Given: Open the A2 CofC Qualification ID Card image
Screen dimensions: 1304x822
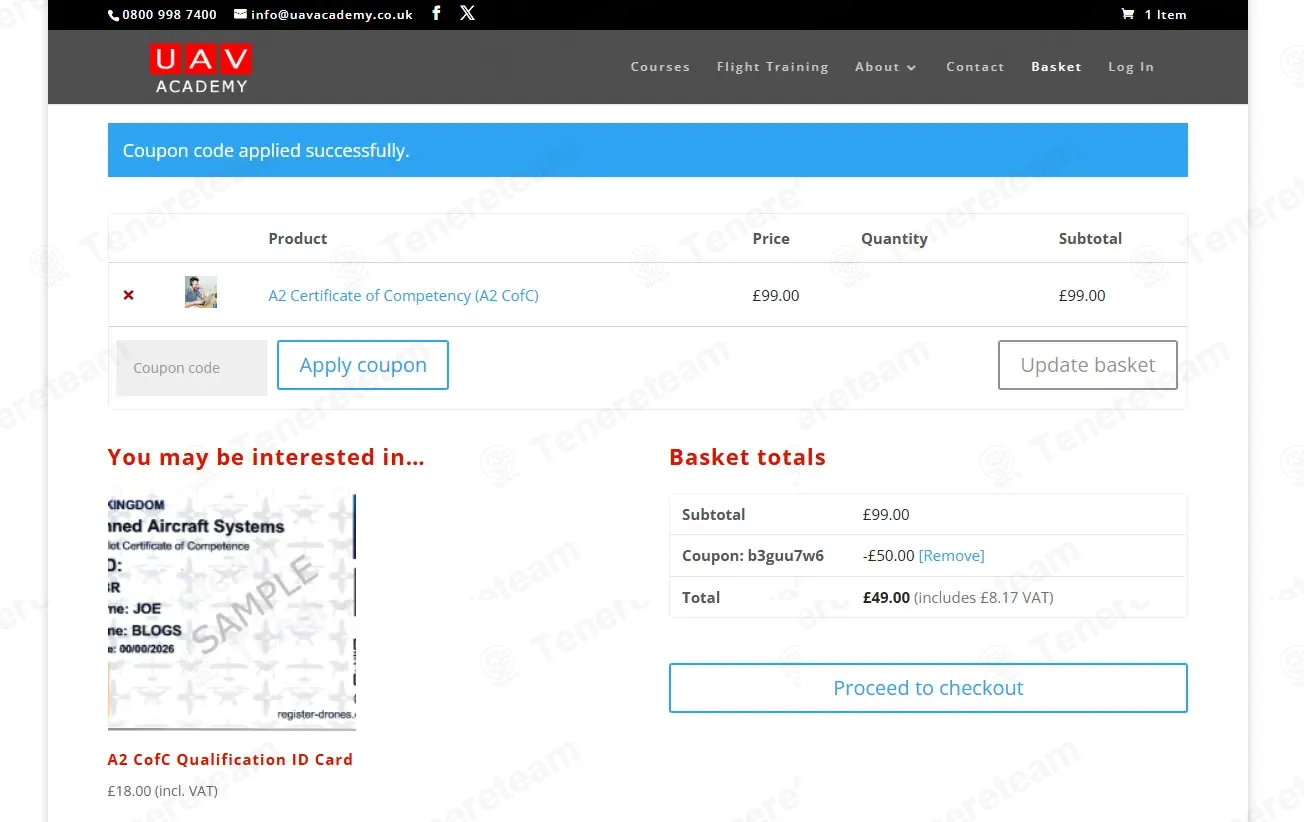Looking at the screenshot, I should (x=232, y=612).
